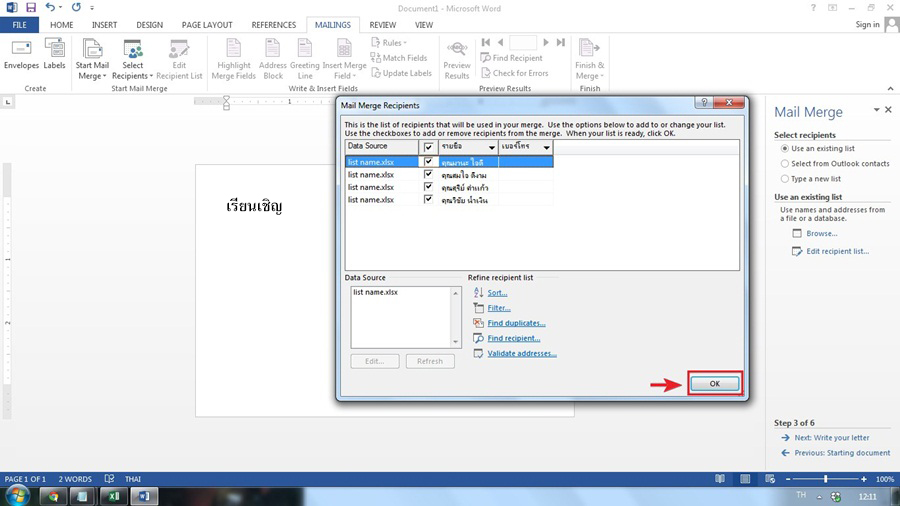Click Edit recipient list... in pane
Screen dimensions: 900x506
(x=837, y=251)
